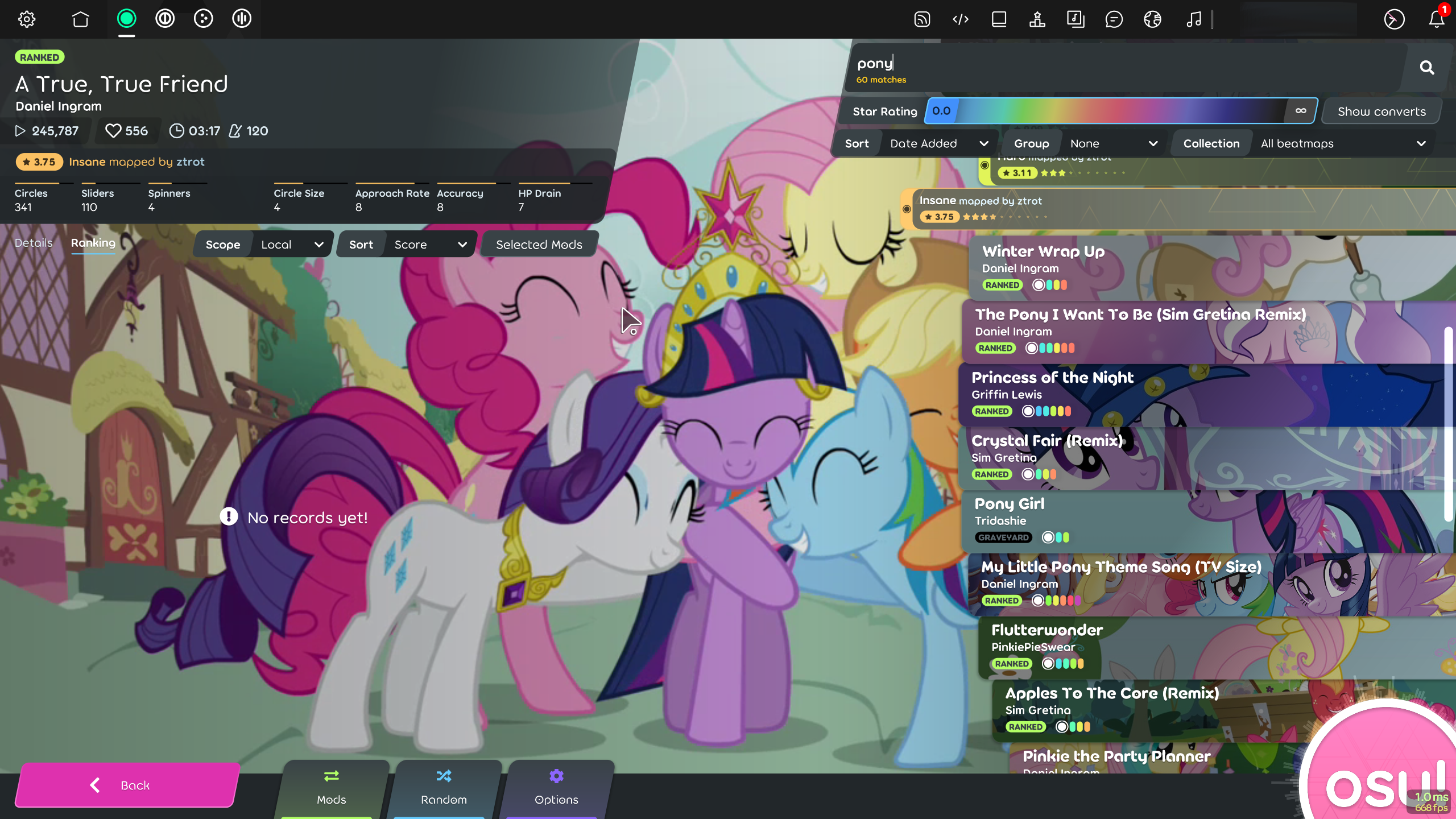This screenshot has width=1456, height=819.
Task: Adjust the Star Rating range slider
Action: click(1120, 111)
